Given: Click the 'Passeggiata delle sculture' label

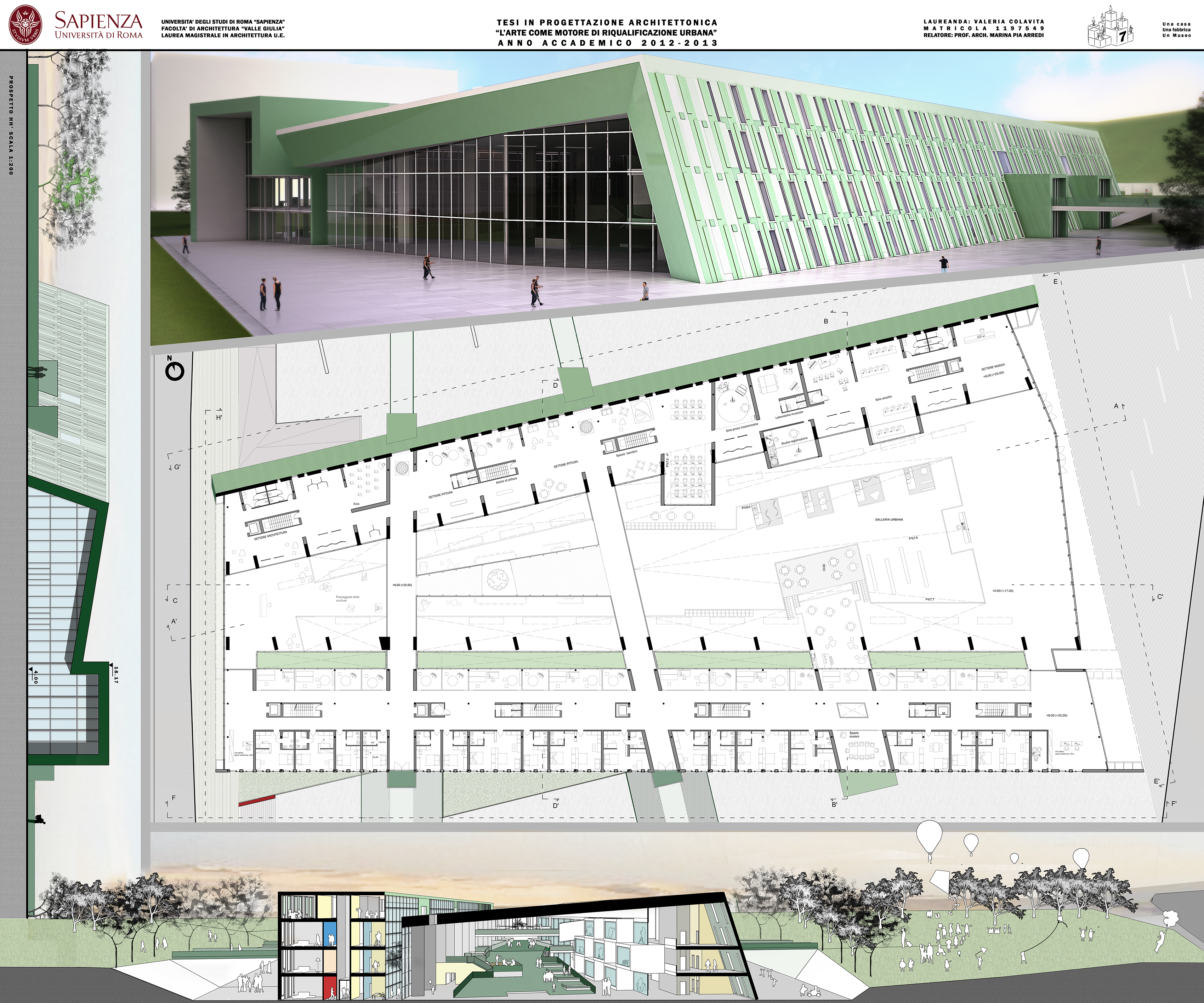Looking at the screenshot, I should pyautogui.click(x=348, y=598).
